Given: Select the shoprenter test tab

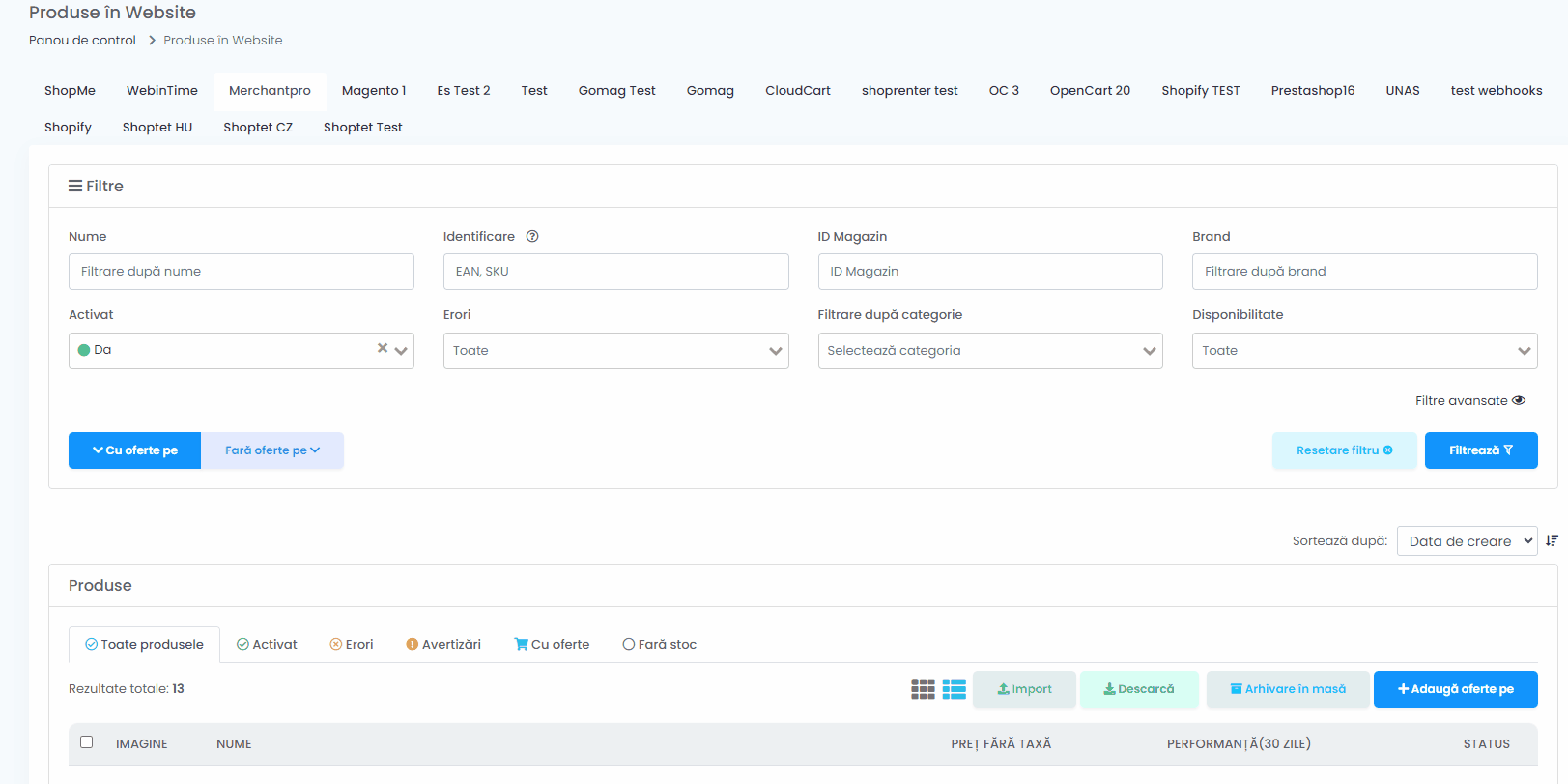Looking at the screenshot, I should click(x=910, y=90).
